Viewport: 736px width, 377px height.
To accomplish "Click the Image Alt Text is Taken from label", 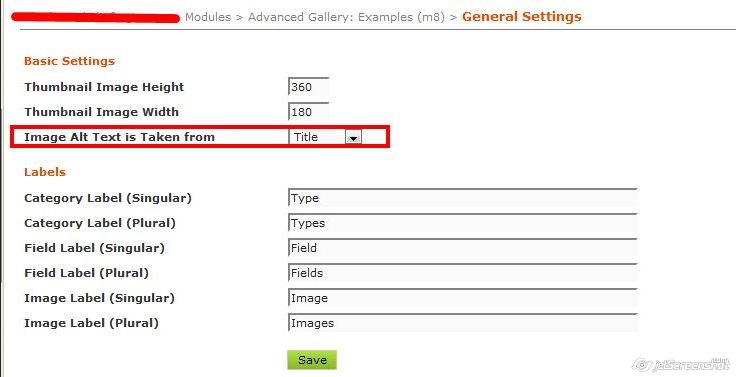I will click(x=119, y=137).
